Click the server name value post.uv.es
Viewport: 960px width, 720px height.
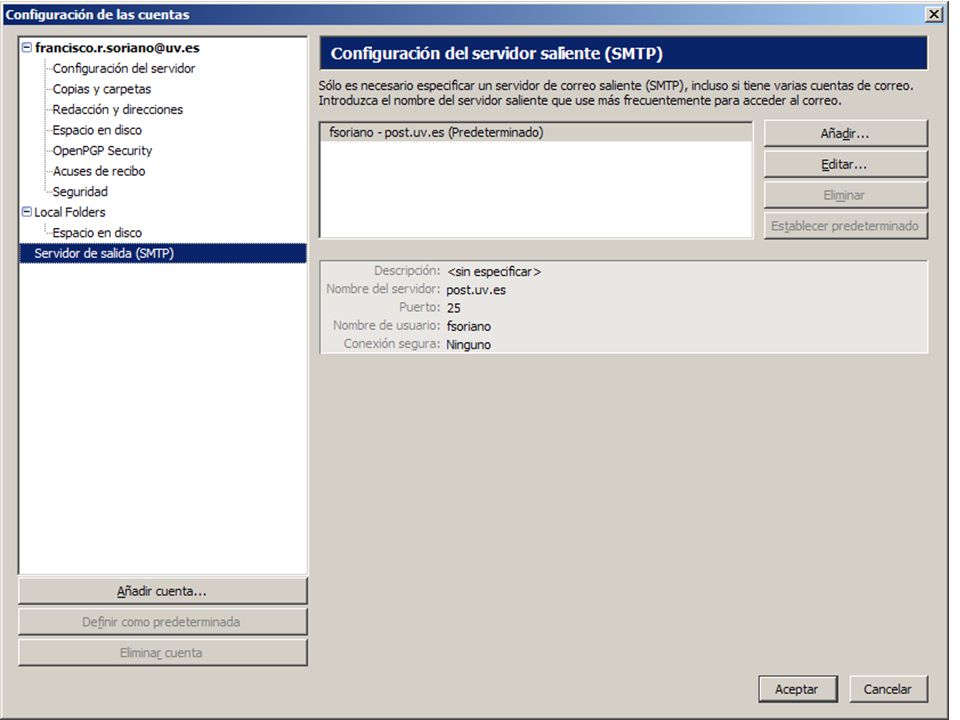(x=476, y=290)
